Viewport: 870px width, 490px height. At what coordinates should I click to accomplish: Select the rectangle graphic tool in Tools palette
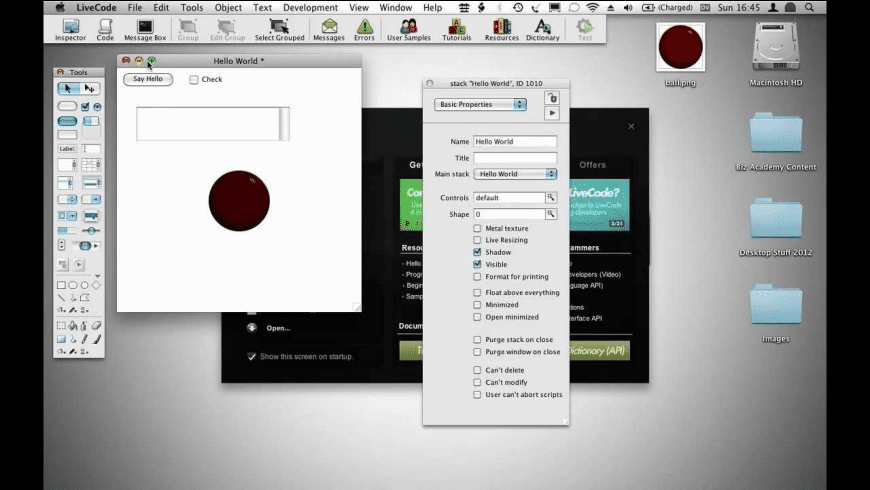click(x=61, y=285)
